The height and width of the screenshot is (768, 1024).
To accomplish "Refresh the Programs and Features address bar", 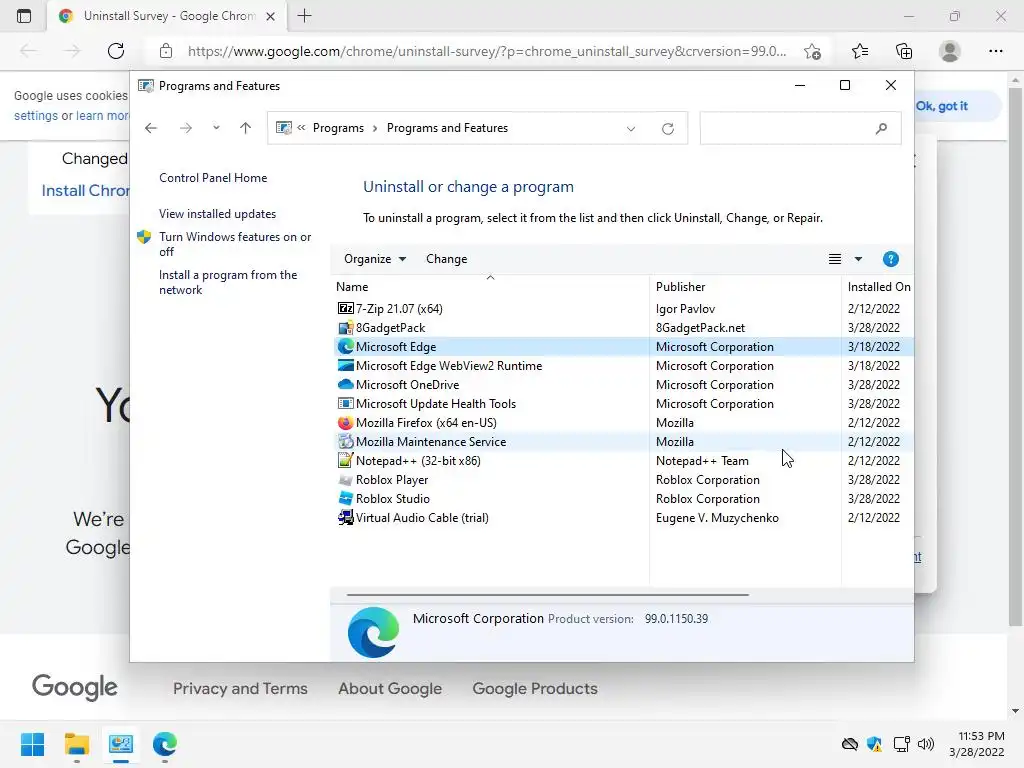I will pyautogui.click(x=667, y=129).
